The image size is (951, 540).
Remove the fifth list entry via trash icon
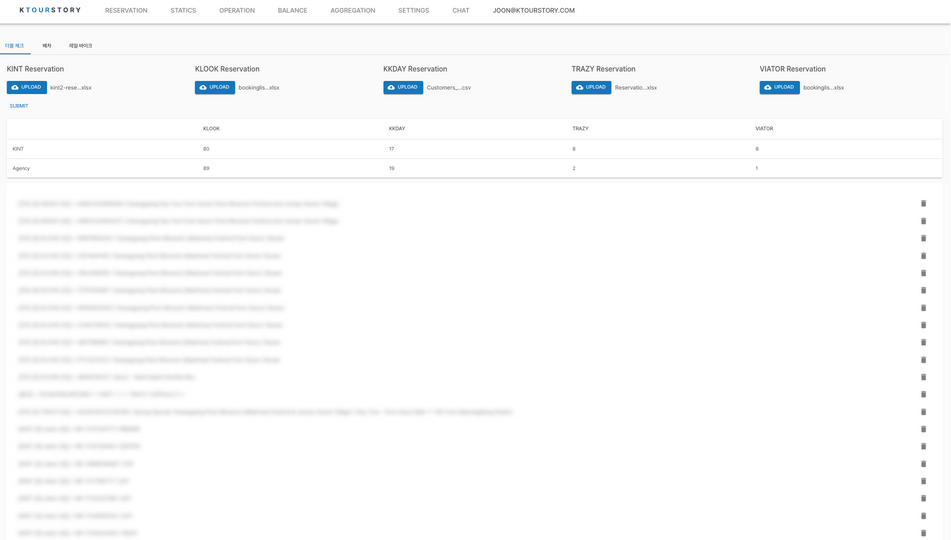pyautogui.click(x=923, y=273)
